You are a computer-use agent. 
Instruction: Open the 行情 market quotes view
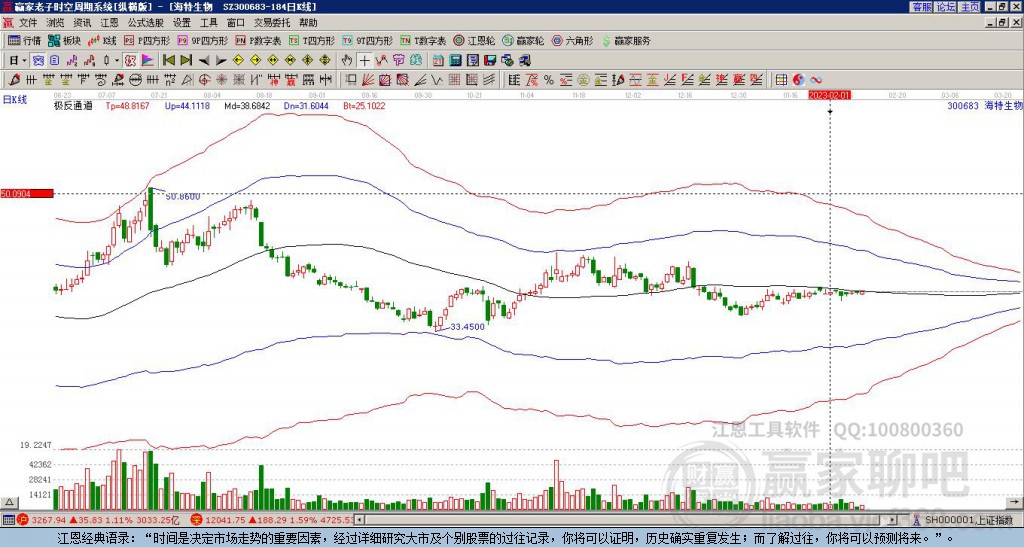[x=25, y=41]
